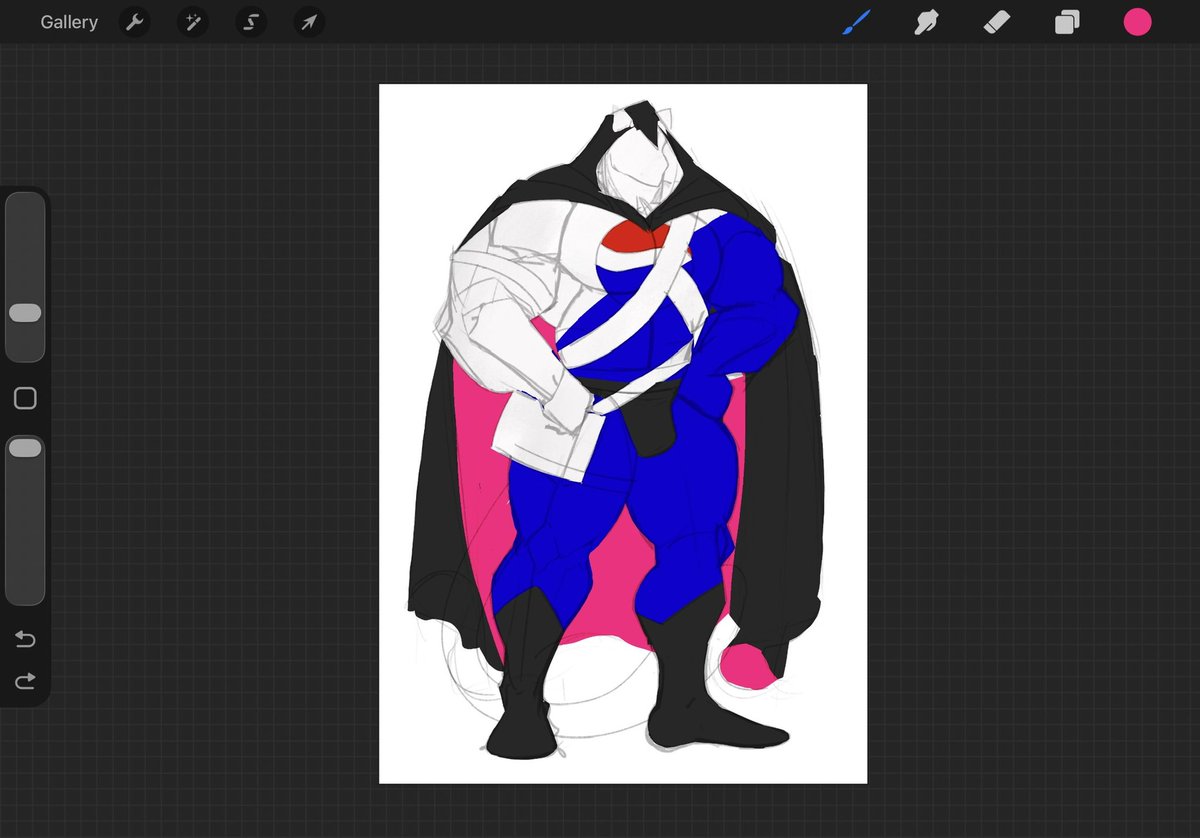Open the pink active color picker
The height and width of the screenshot is (838, 1200).
pyautogui.click(x=1137, y=22)
